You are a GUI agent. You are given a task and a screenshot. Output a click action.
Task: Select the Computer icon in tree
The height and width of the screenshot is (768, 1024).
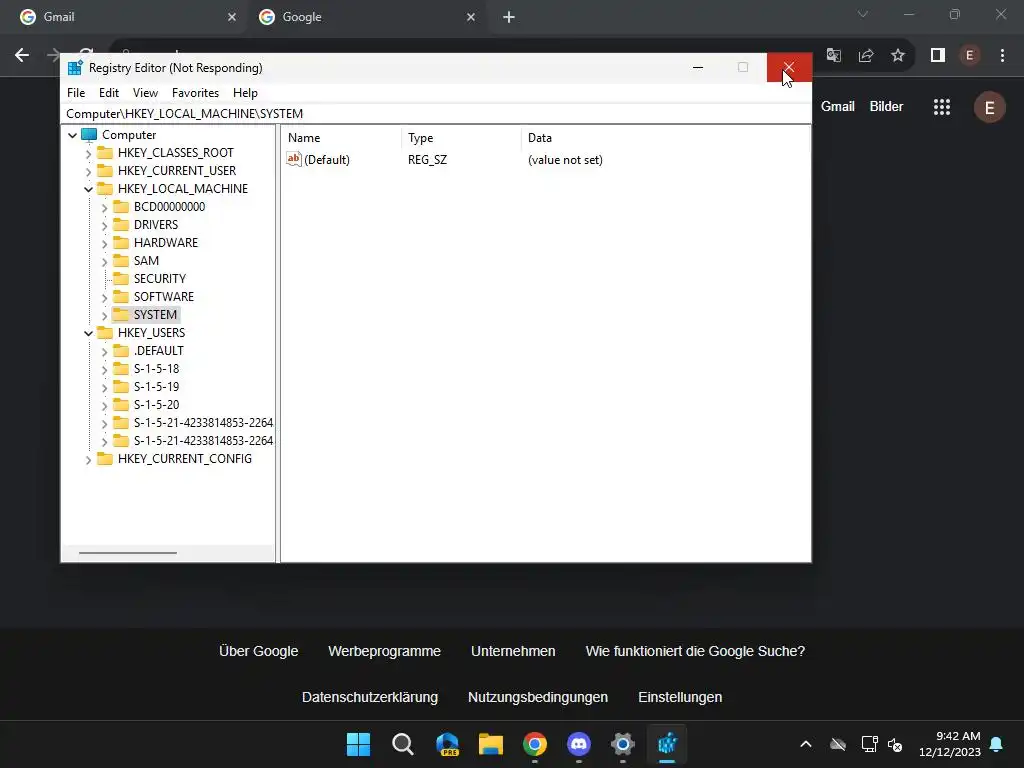click(x=89, y=135)
